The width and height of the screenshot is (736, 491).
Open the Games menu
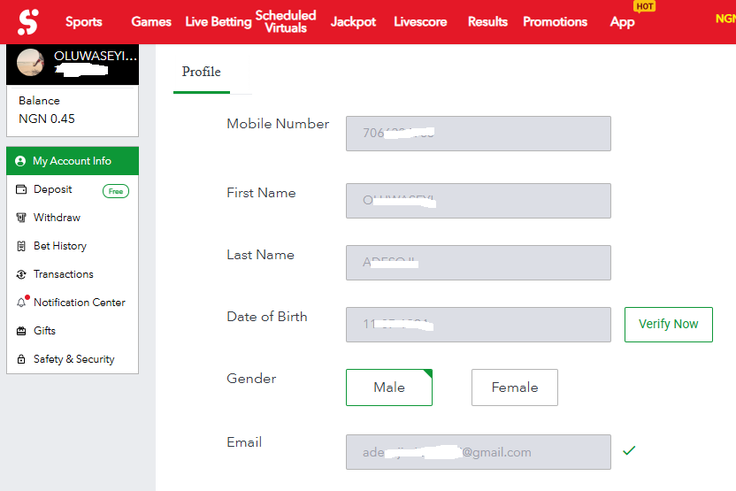coord(151,22)
